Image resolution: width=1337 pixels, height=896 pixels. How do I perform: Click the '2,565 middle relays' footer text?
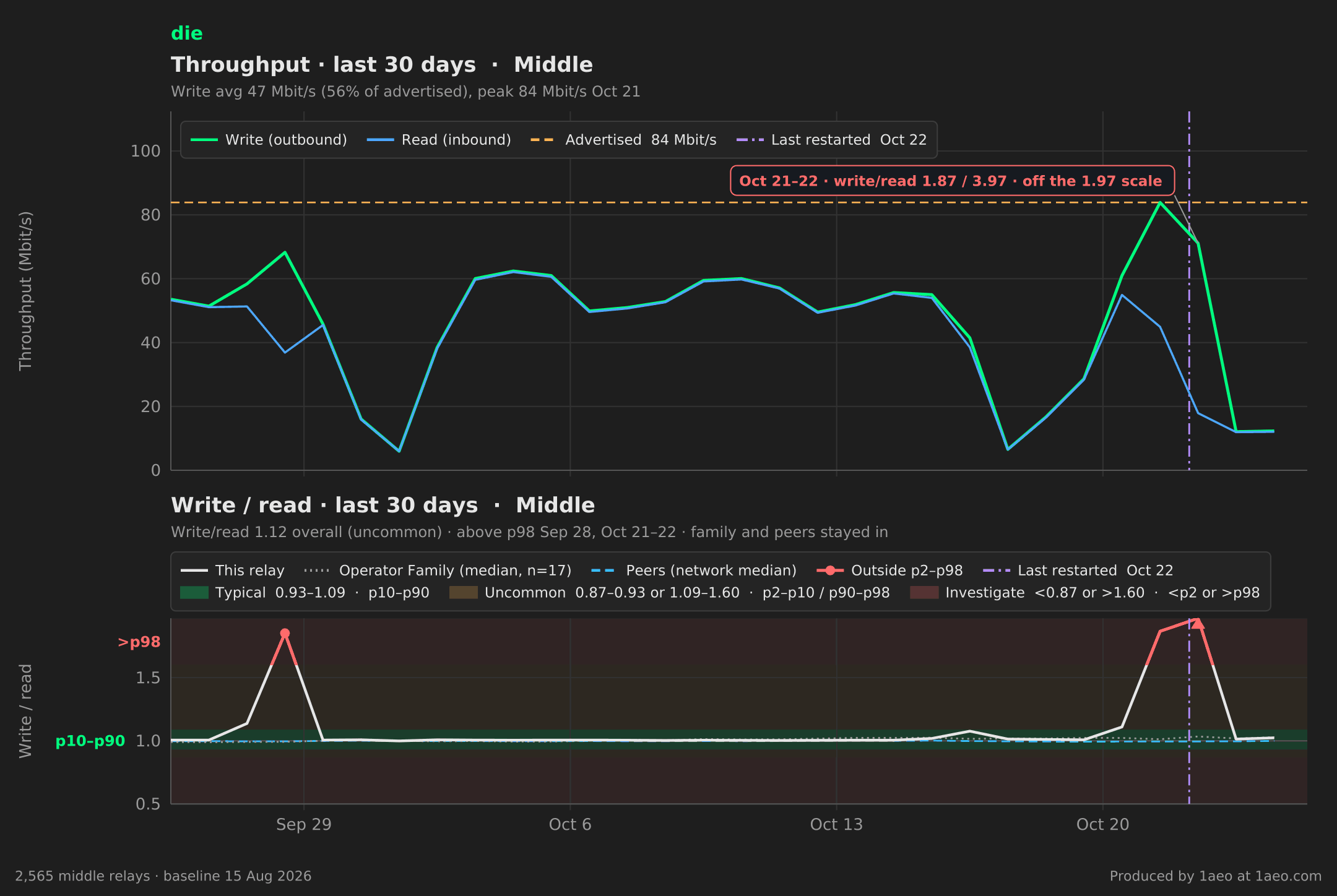[x=163, y=876]
